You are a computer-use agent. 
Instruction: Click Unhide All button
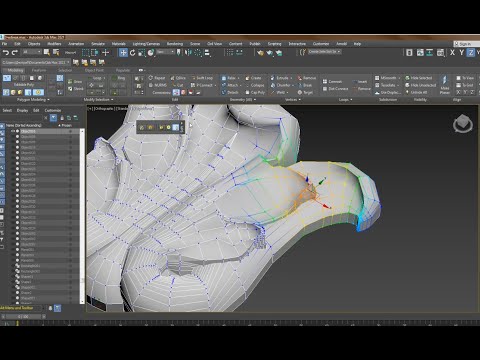(x=416, y=92)
